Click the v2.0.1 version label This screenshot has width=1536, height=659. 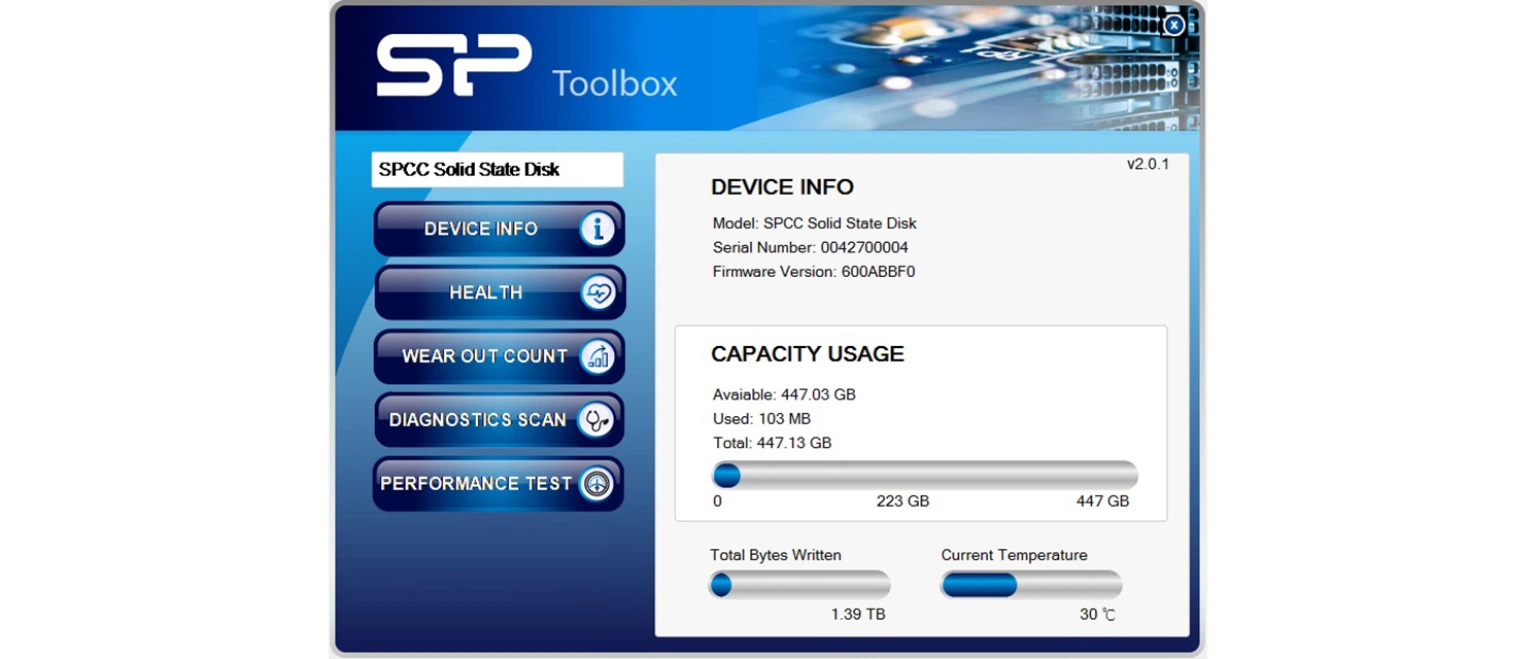coord(1147,164)
